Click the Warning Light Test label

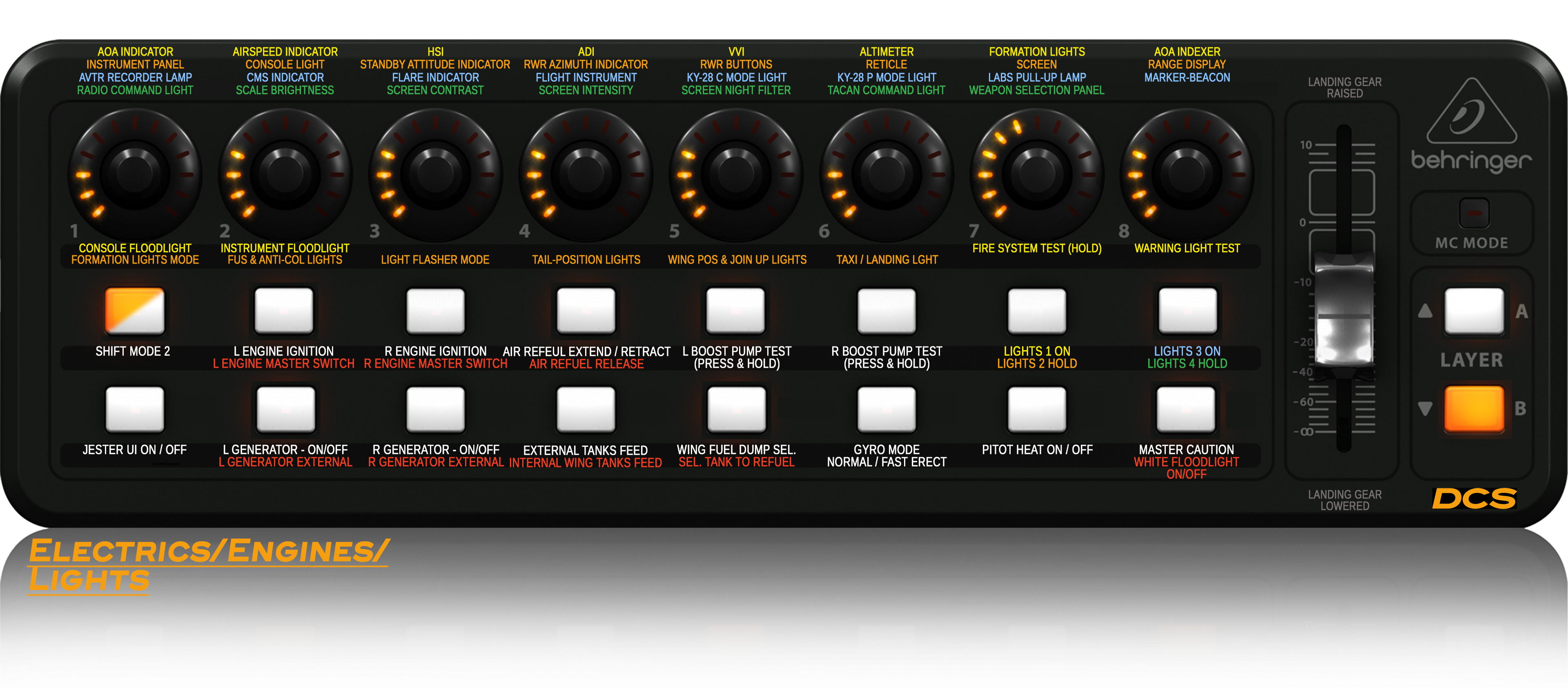coord(1187,248)
